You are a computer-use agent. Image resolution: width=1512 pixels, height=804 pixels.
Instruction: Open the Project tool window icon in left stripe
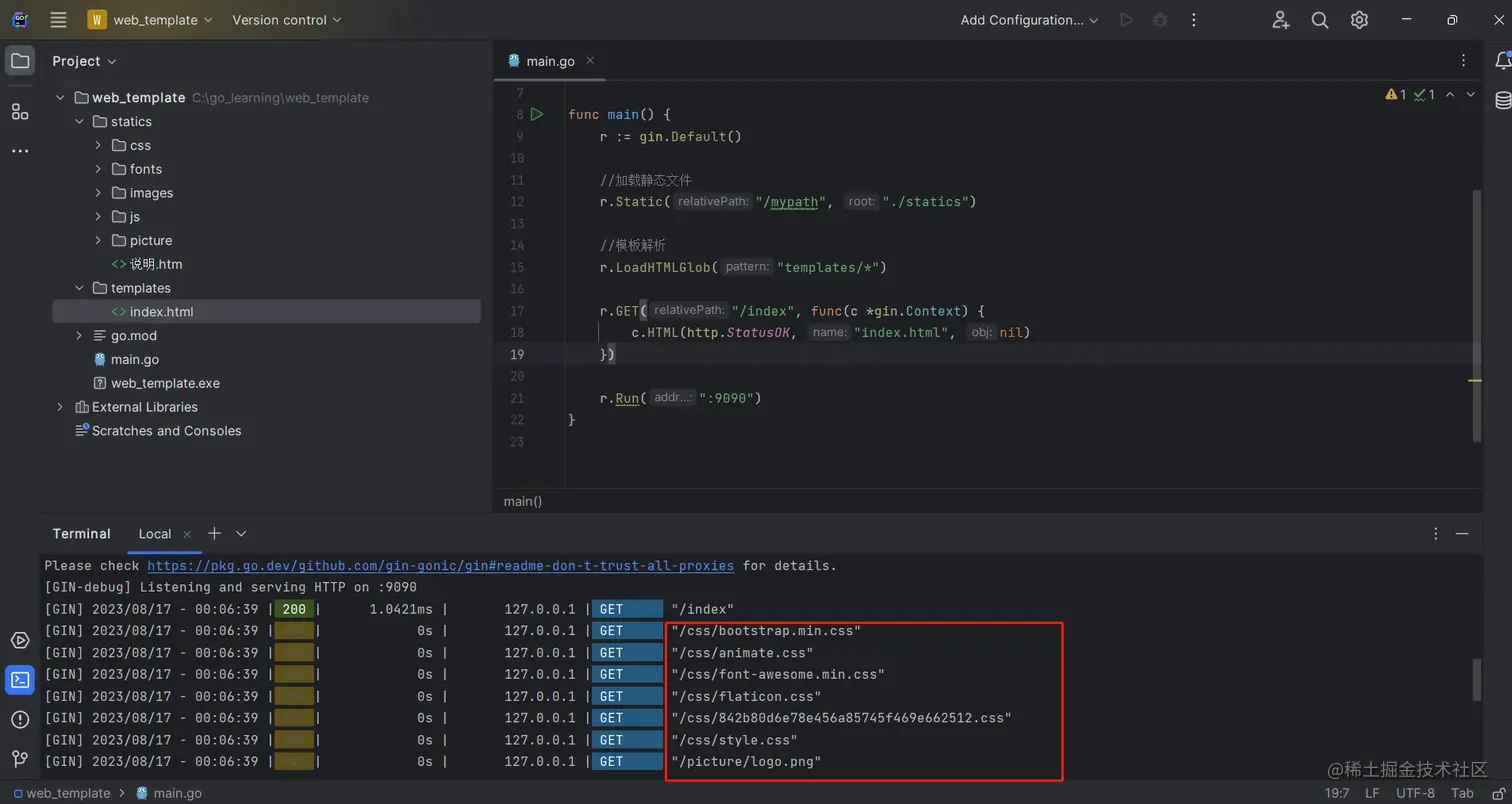point(20,62)
